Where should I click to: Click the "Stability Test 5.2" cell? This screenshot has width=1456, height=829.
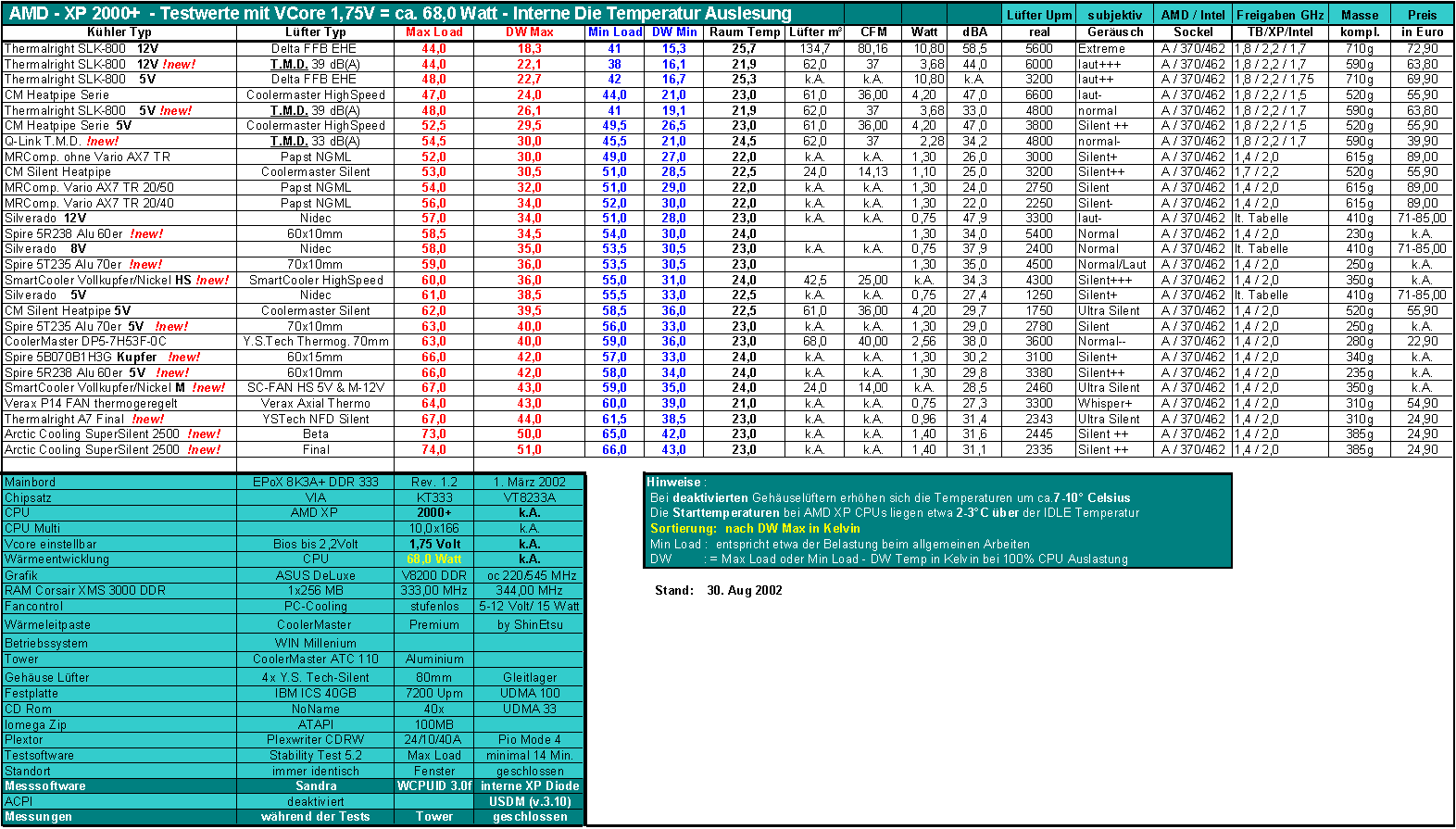pyautogui.click(x=316, y=755)
